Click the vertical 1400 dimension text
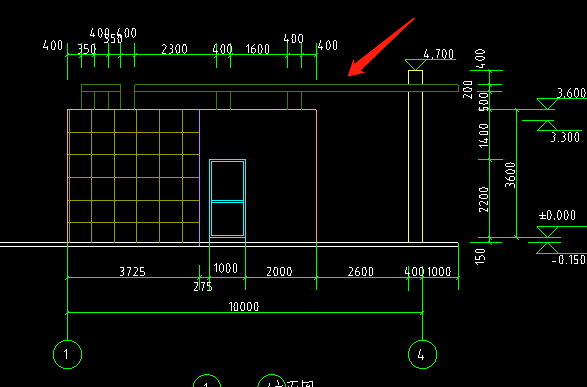 pos(484,135)
